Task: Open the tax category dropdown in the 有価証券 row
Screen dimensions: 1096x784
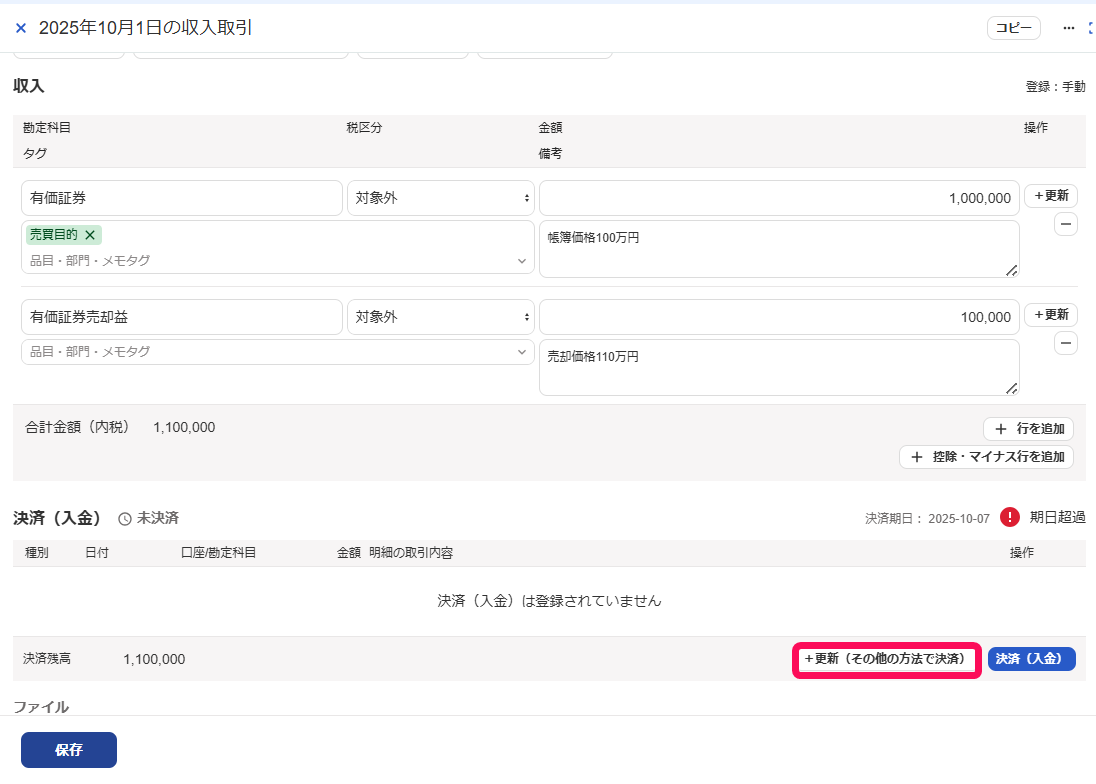Action: [440, 198]
